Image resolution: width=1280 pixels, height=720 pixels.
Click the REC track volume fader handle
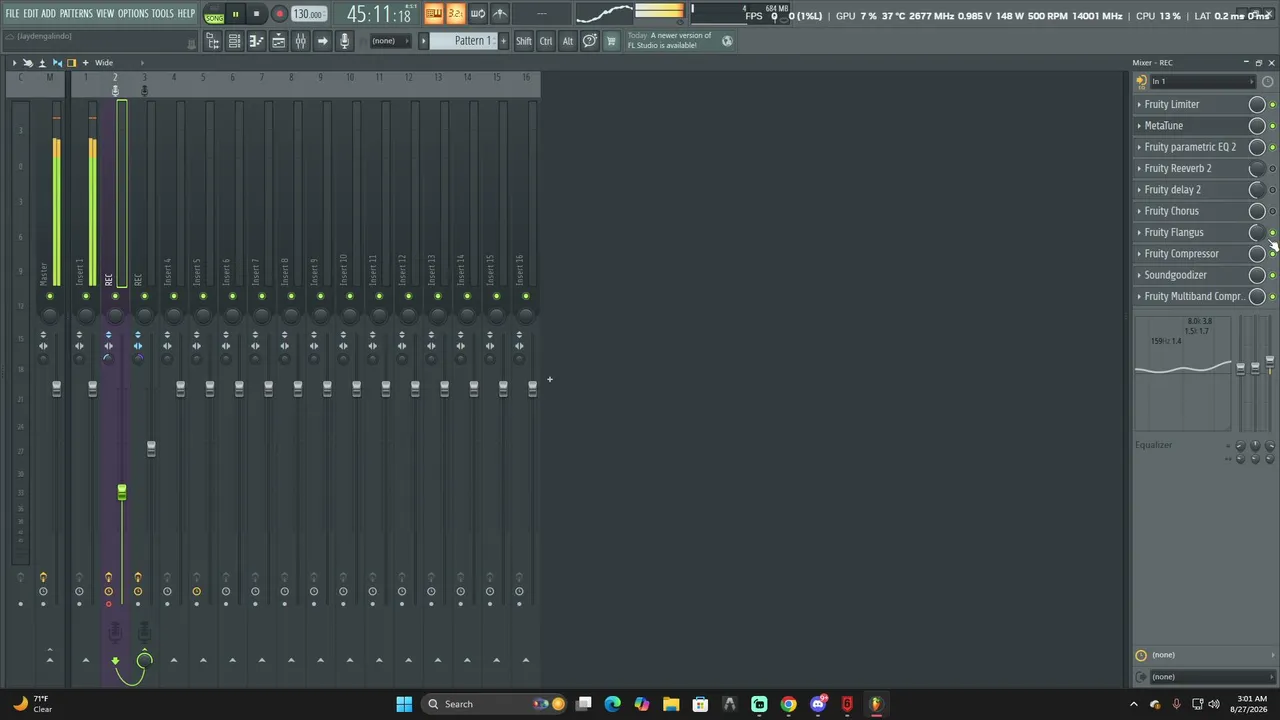122,492
